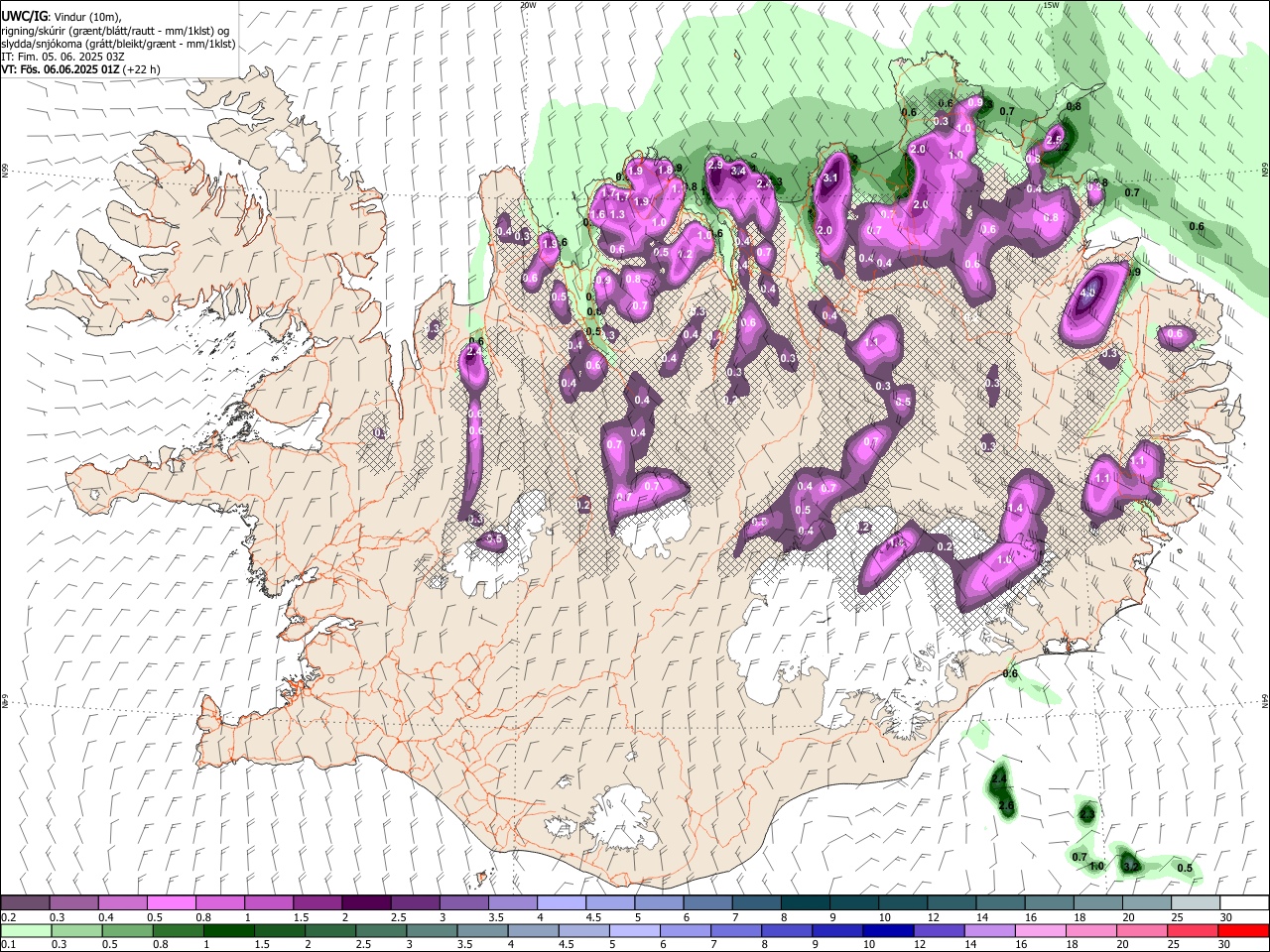
Task: Select the dark teal 8 swatch in upper legend
Action: (x=804, y=903)
